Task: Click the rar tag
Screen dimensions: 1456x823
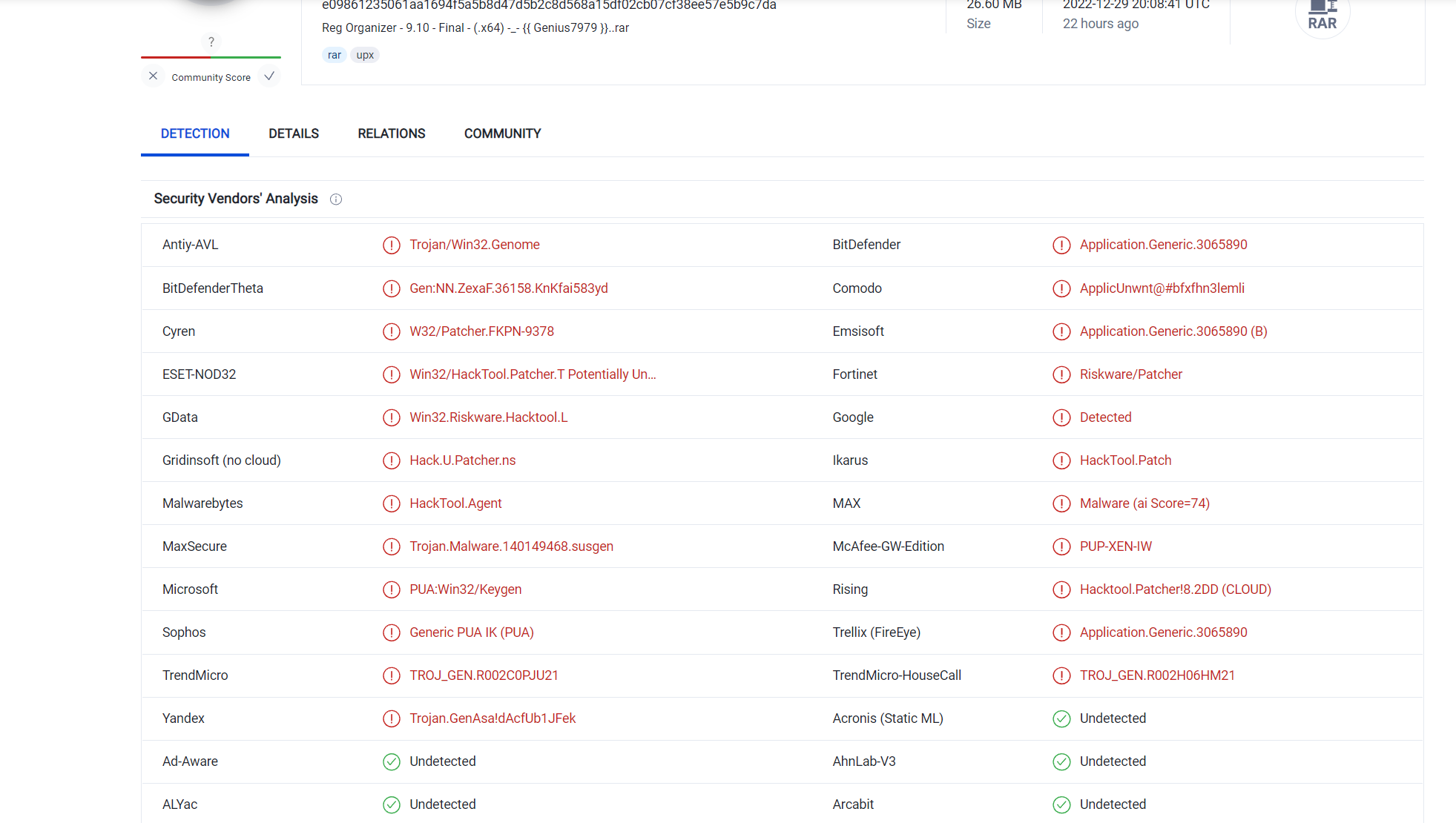Action: (335, 55)
